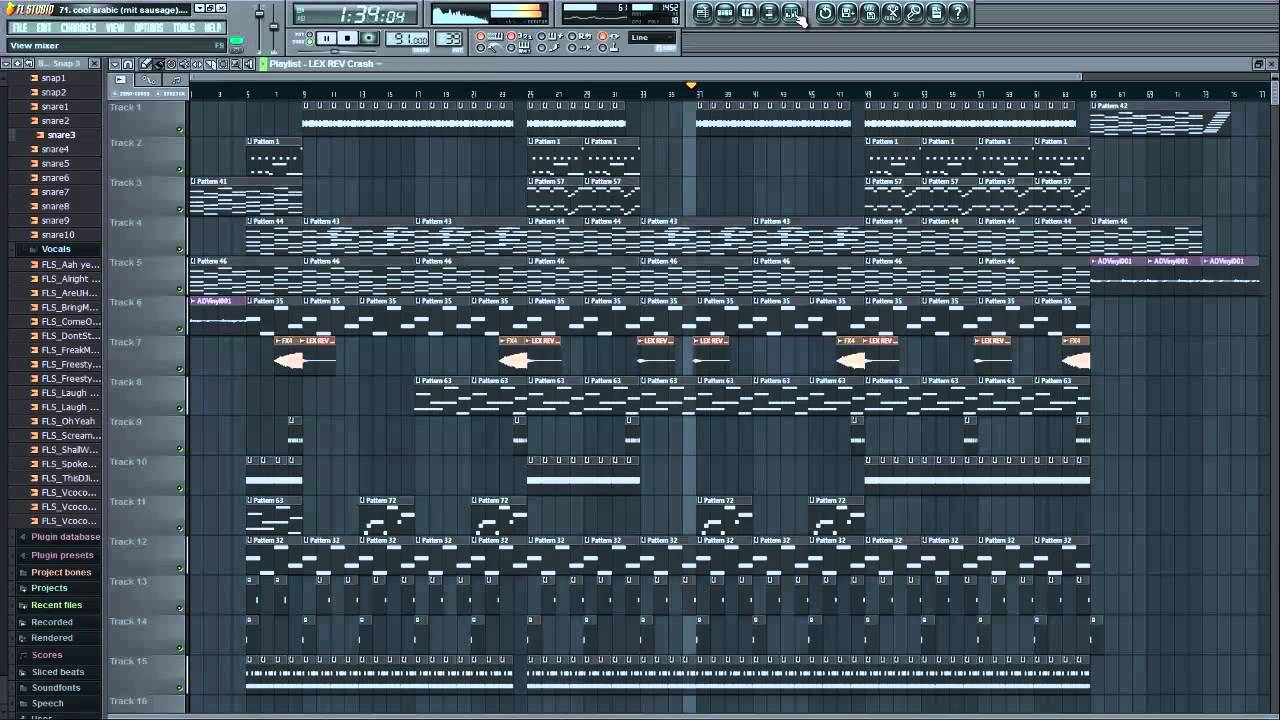Click the orange playhead marker on timeline
The height and width of the screenshot is (720, 1280).
pyautogui.click(x=691, y=86)
